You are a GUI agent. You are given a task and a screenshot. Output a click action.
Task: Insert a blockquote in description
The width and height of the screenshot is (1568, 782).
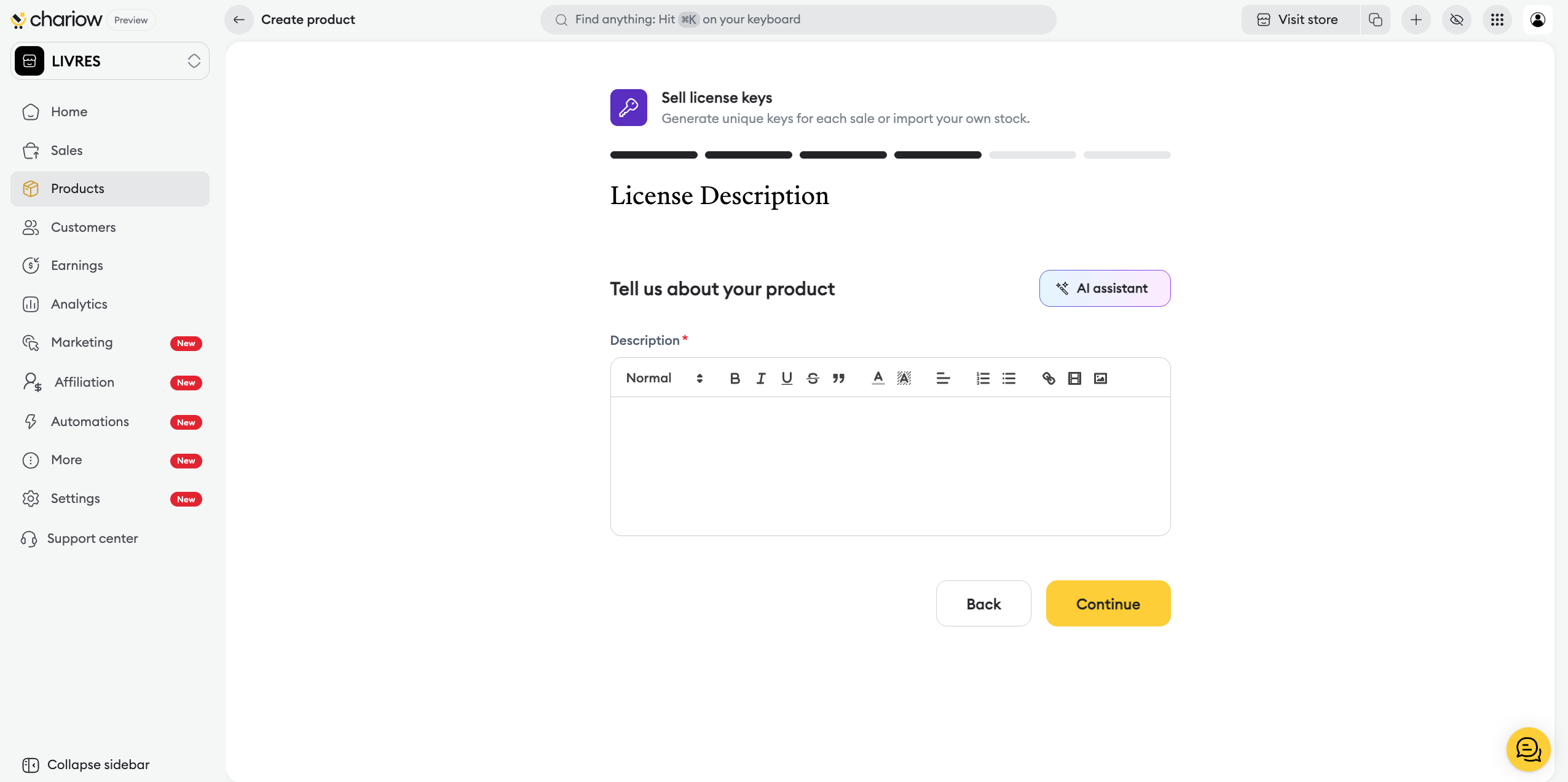point(838,378)
